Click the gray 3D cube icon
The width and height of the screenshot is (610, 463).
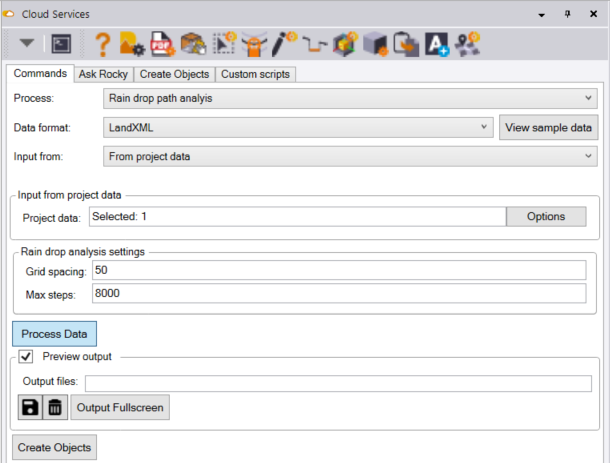point(376,43)
